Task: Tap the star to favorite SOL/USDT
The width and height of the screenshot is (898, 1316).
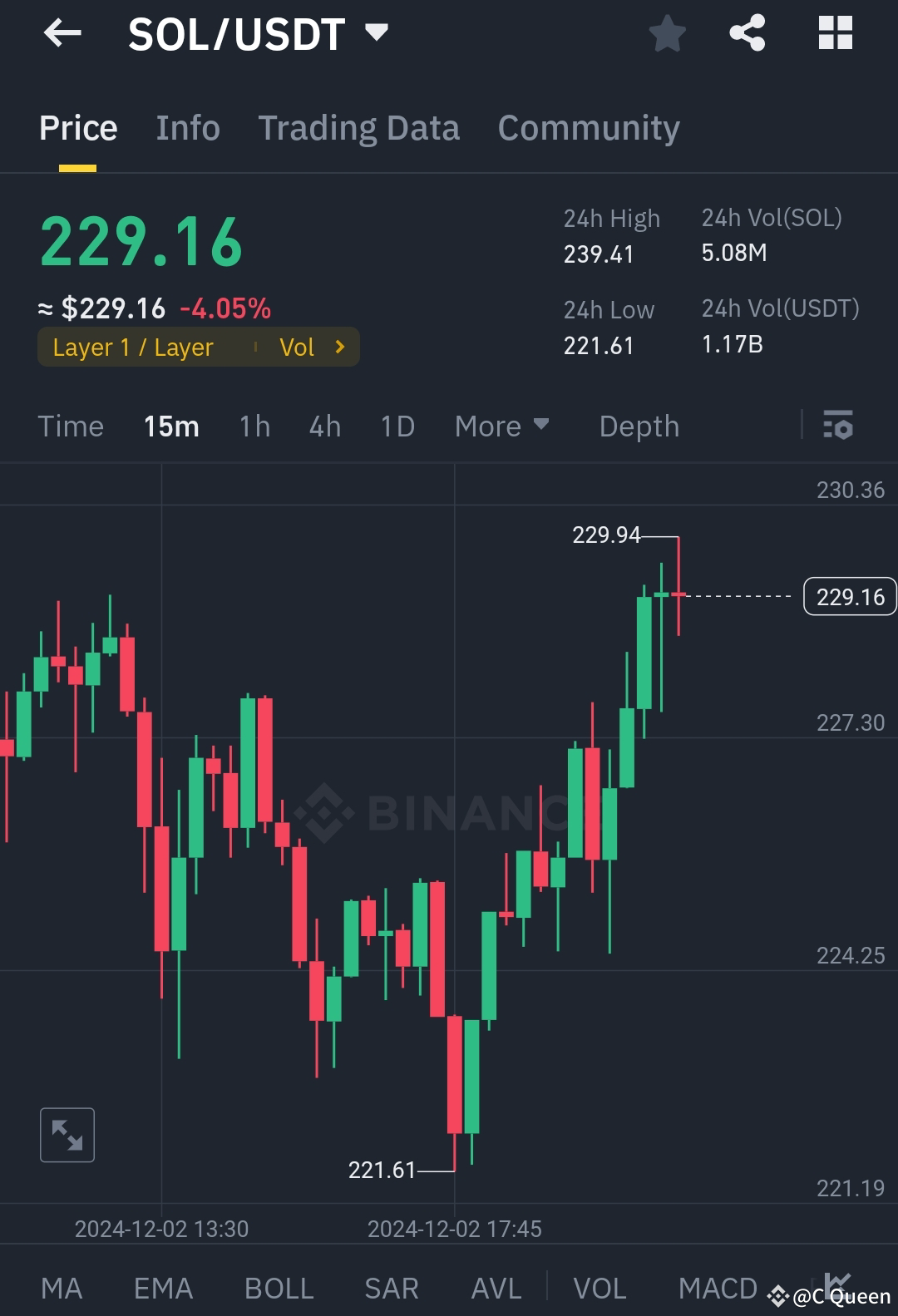Action: coord(668,33)
